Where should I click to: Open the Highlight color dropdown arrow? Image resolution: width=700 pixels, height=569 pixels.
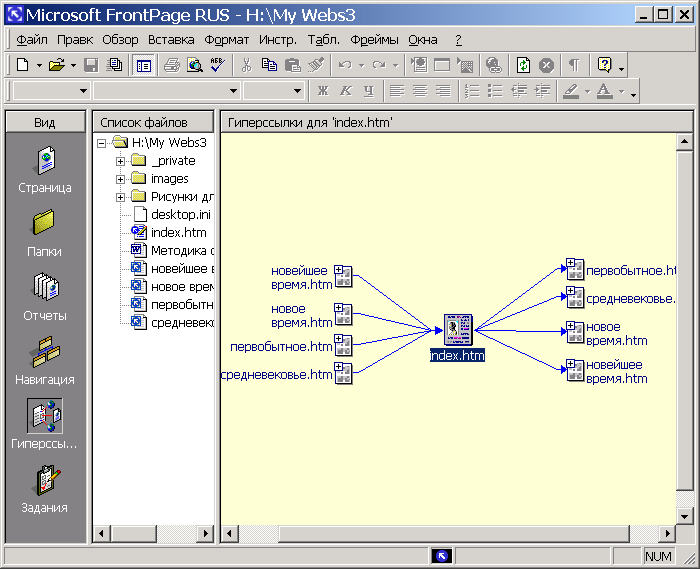(x=588, y=91)
